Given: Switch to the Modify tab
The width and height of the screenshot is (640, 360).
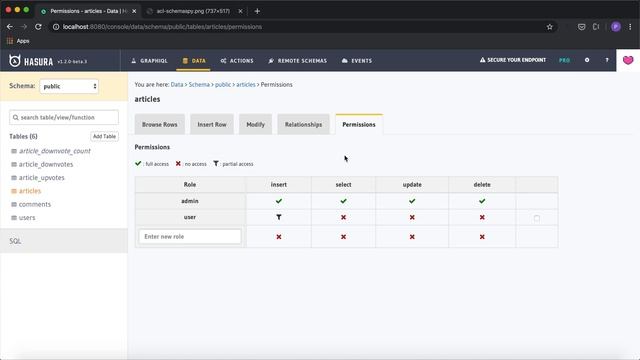Looking at the screenshot, I should (256, 124).
